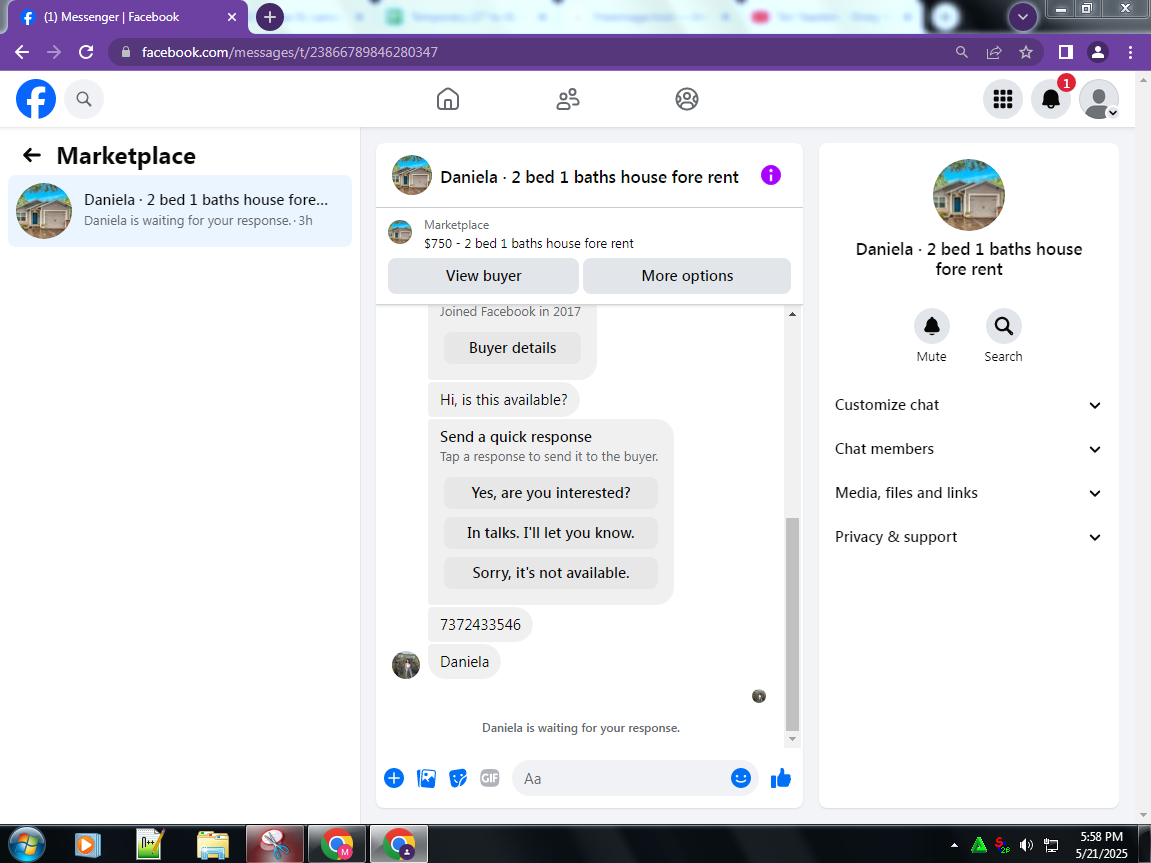Viewport: 1151px width, 863px height.
Task: Open the Friends icon in top nav
Action: [x=567, y=99]
